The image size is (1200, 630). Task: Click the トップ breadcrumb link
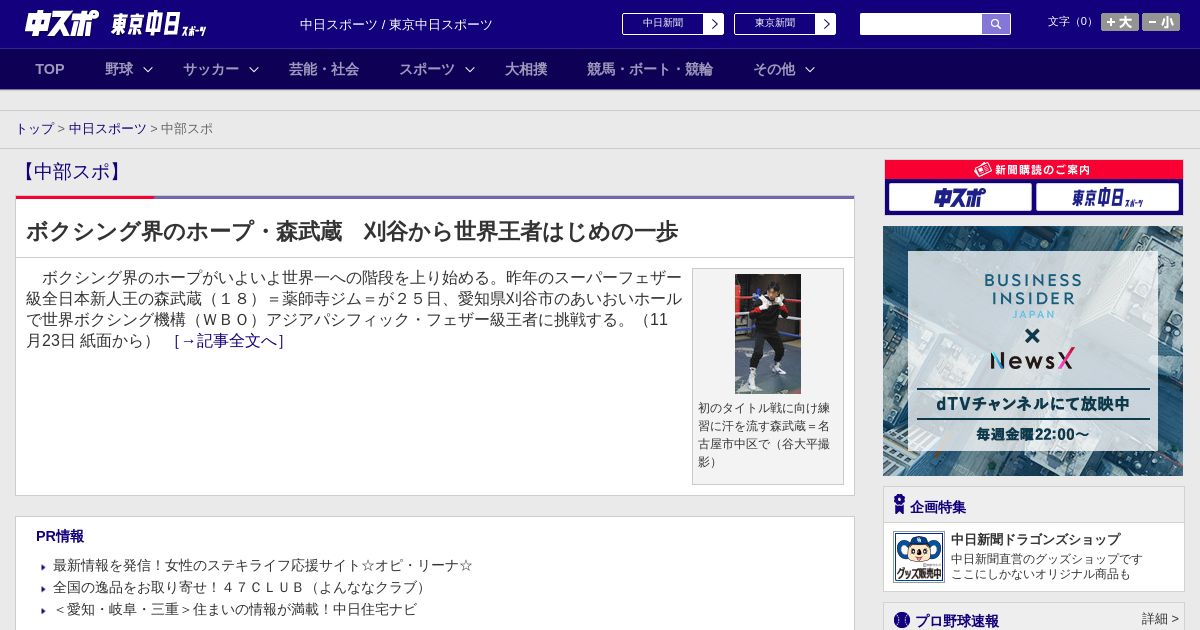pos(35,129)
